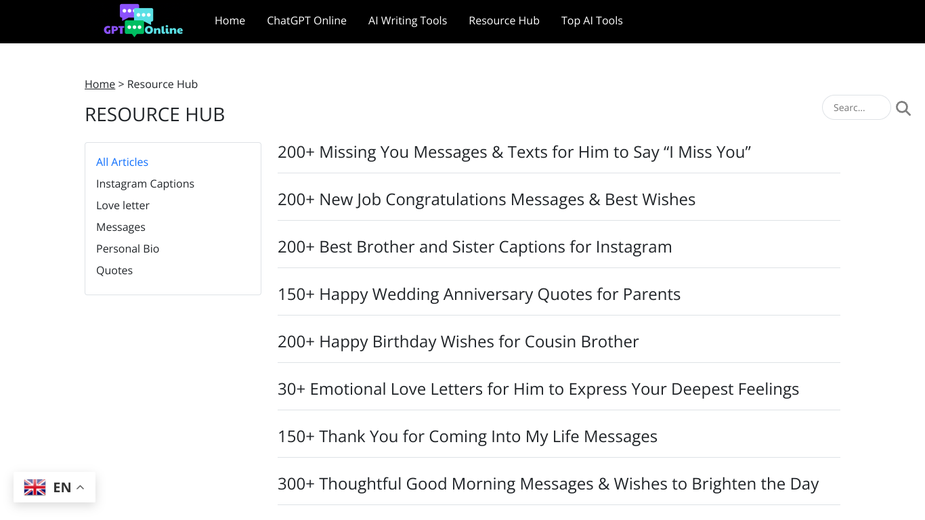Click the magnifying glass search icon

pos(903,108)
